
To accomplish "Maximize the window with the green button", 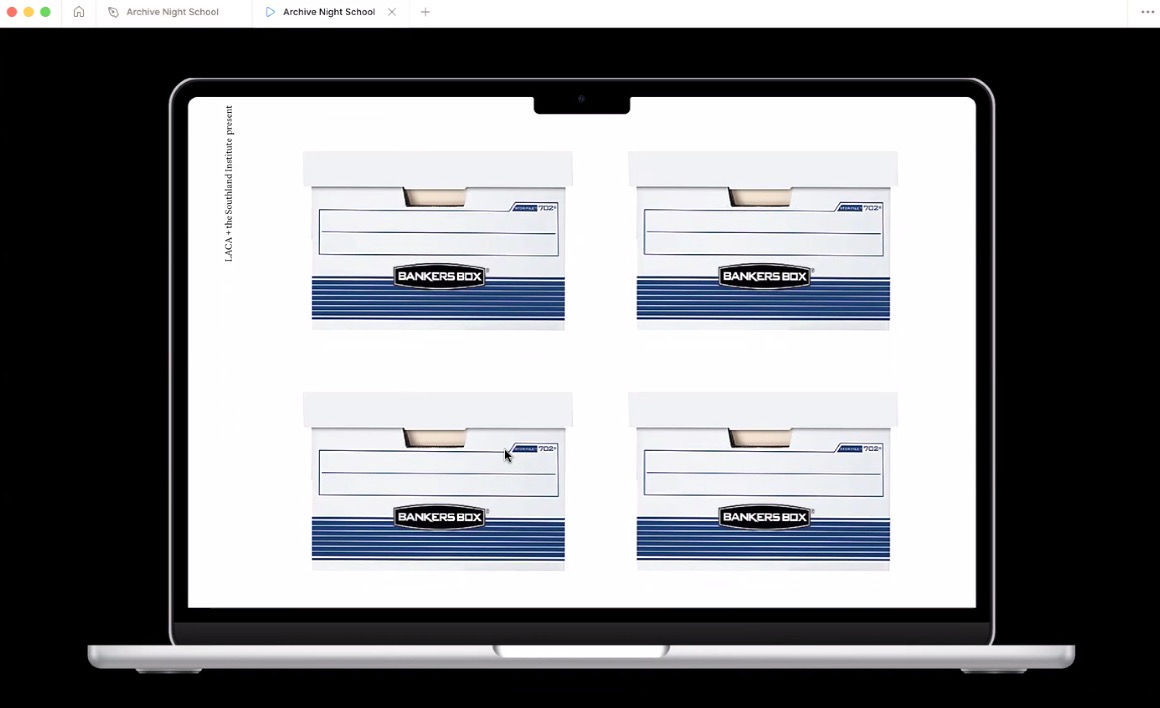I will click(x=45, y=12).
